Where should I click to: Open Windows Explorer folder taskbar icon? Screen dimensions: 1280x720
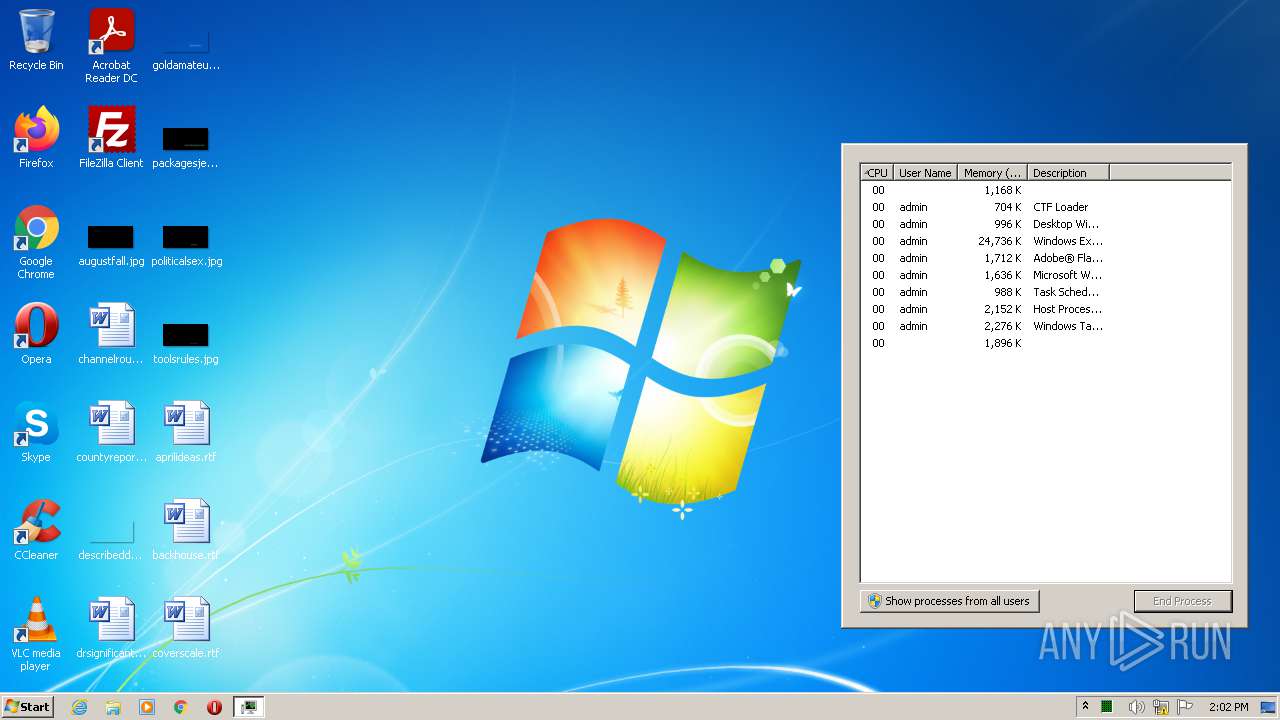tap(113, 707)
